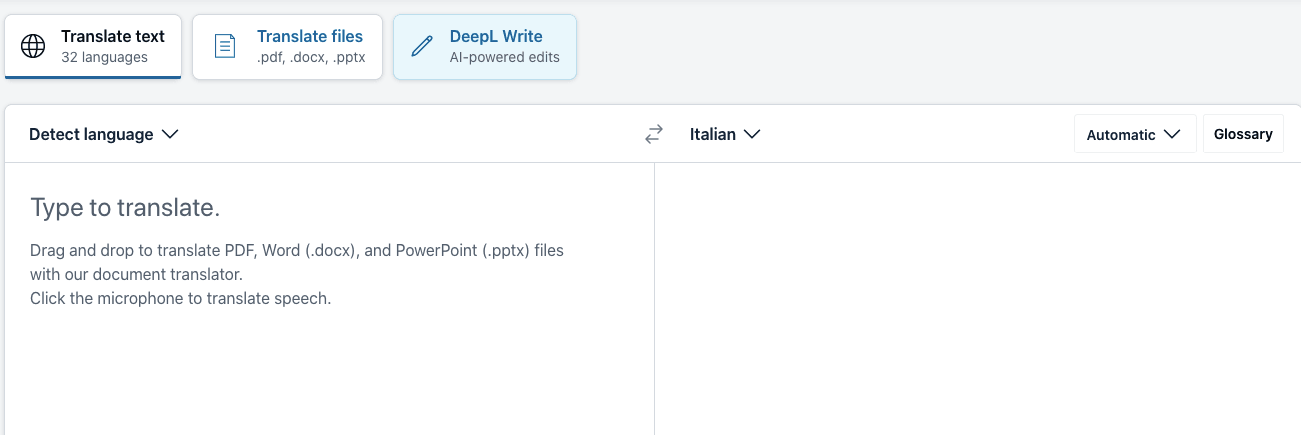The image size is (1301, 435).
Task: Click the empty translation output area
Action: click(978, 299)
